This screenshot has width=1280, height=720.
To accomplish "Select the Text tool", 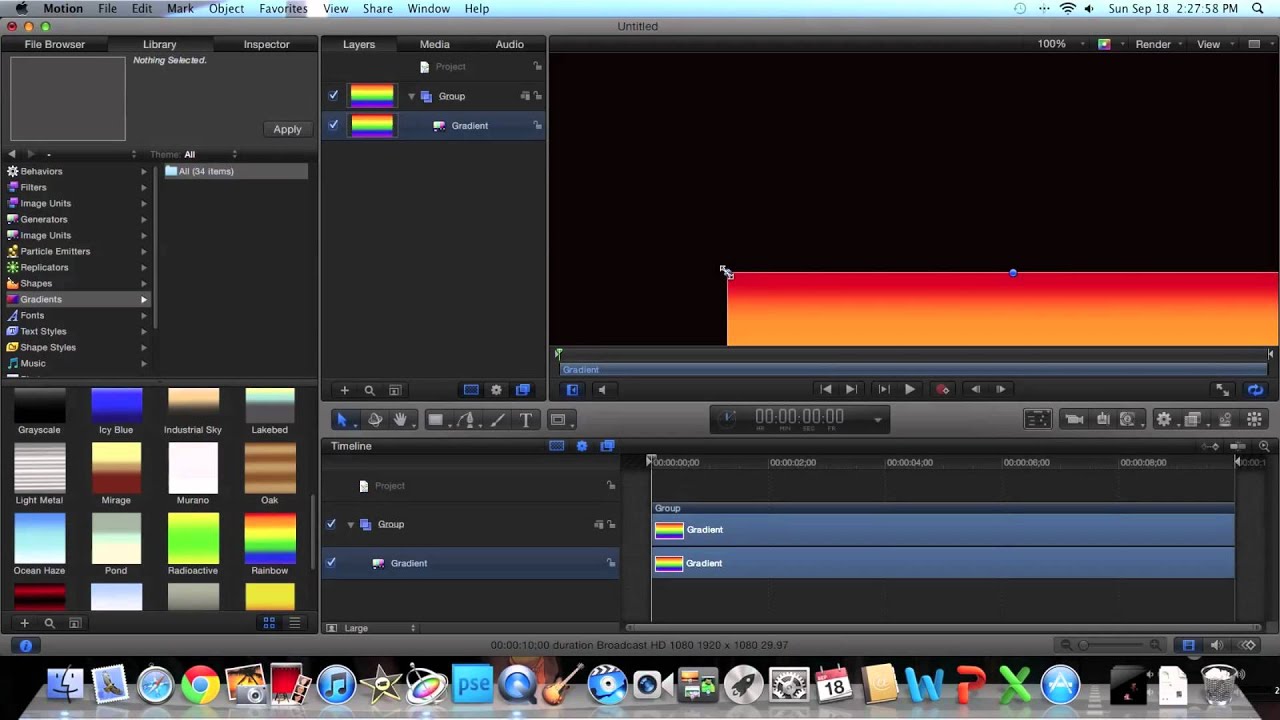I will pyautogui.click(x=526, y=420).
